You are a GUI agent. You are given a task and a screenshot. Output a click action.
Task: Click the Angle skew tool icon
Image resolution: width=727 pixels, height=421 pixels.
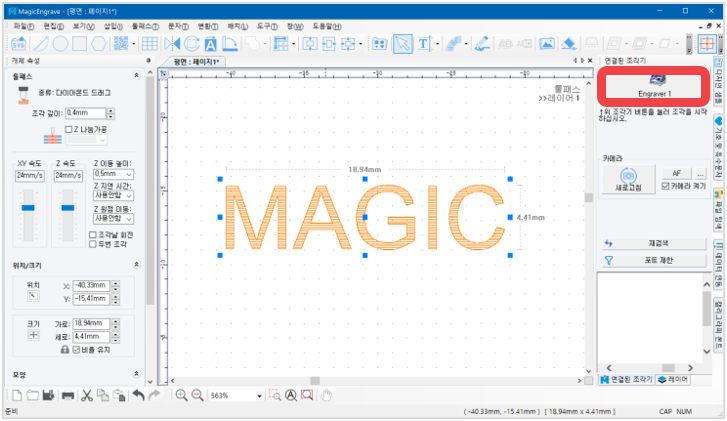pyautogui.click(x=230, y=44)
